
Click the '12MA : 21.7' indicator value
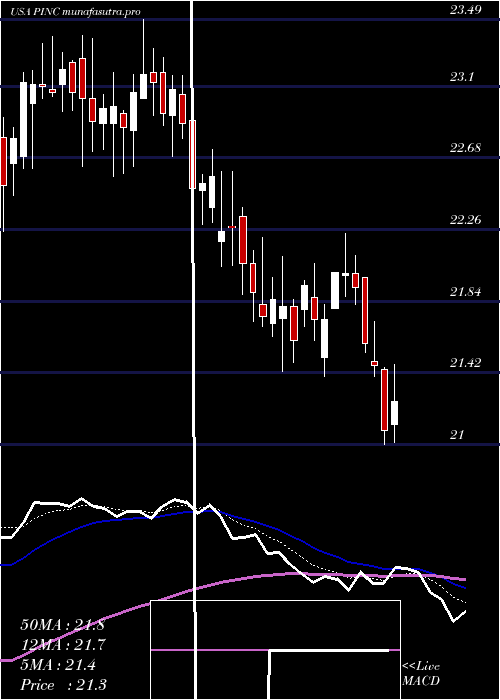(x=62, y=645)
